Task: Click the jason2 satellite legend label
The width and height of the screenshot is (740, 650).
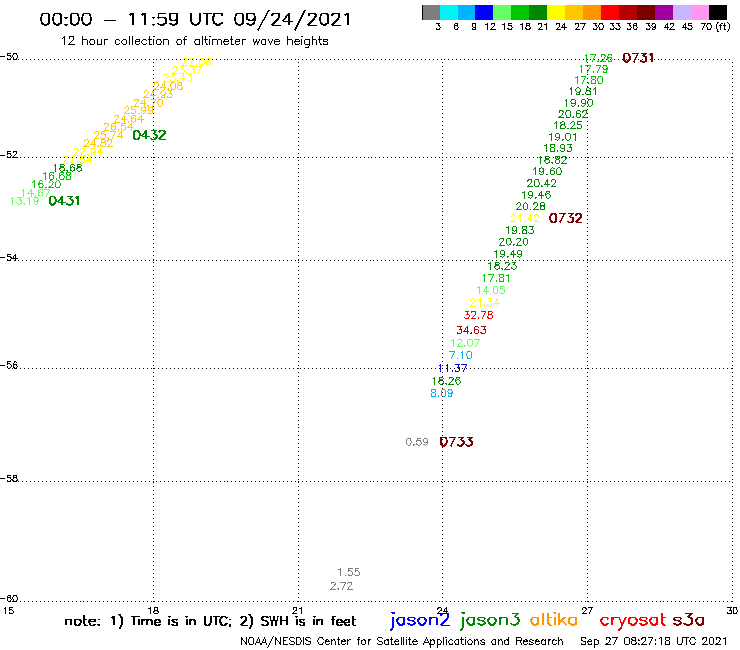Action: coord(420,621)
